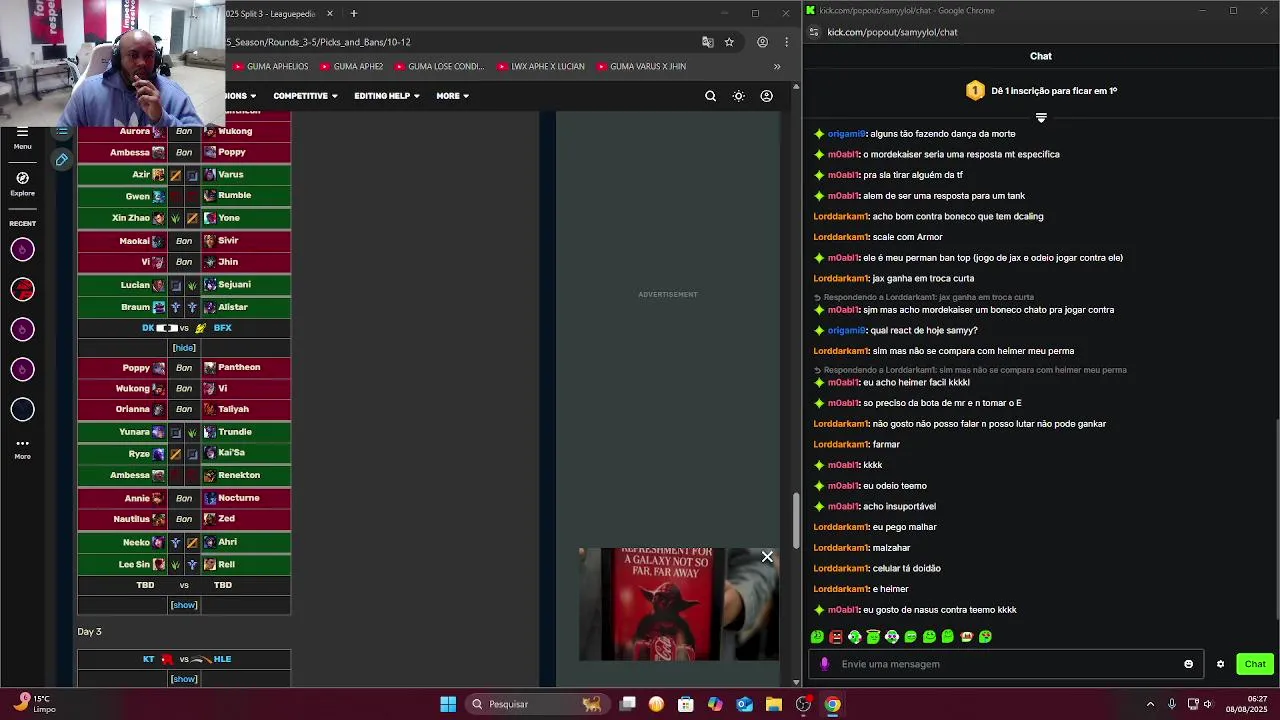1280x720 pixels.
Task: Open File Explorer from the taskbar
Action: (774, 704)
